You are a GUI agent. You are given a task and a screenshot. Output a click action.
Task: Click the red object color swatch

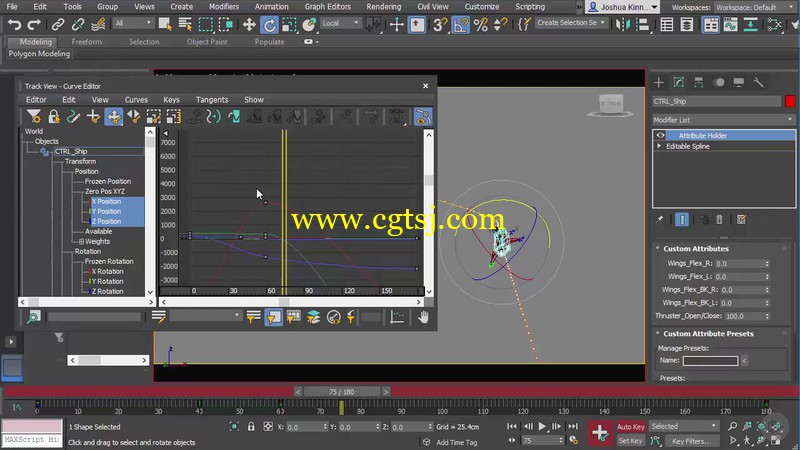790,101
